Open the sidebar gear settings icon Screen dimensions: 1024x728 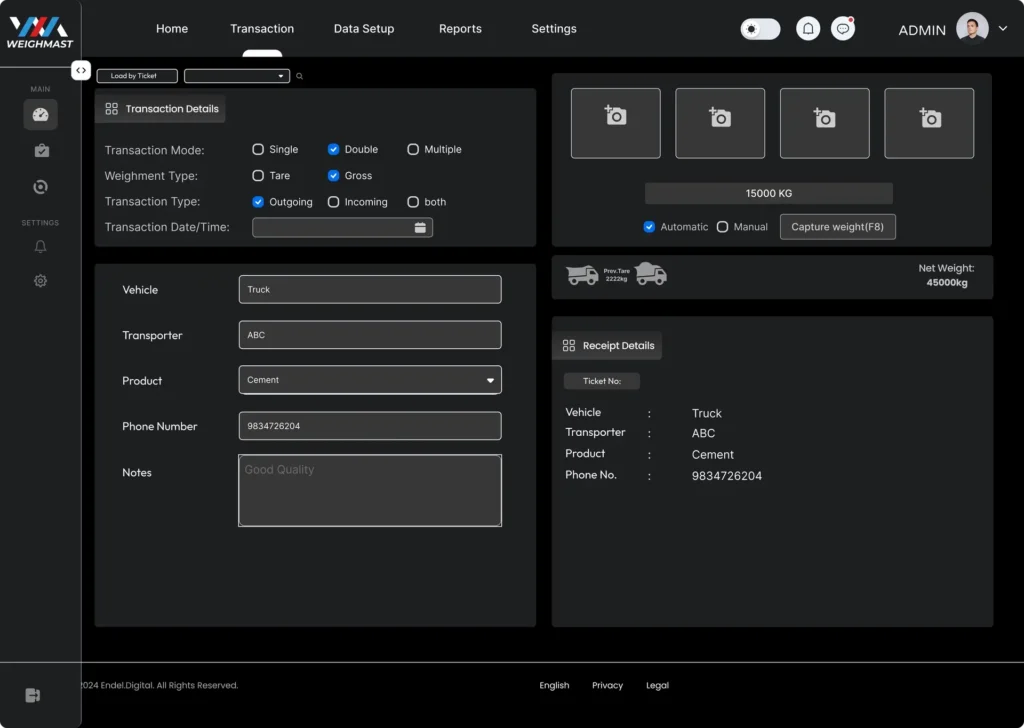40,281
